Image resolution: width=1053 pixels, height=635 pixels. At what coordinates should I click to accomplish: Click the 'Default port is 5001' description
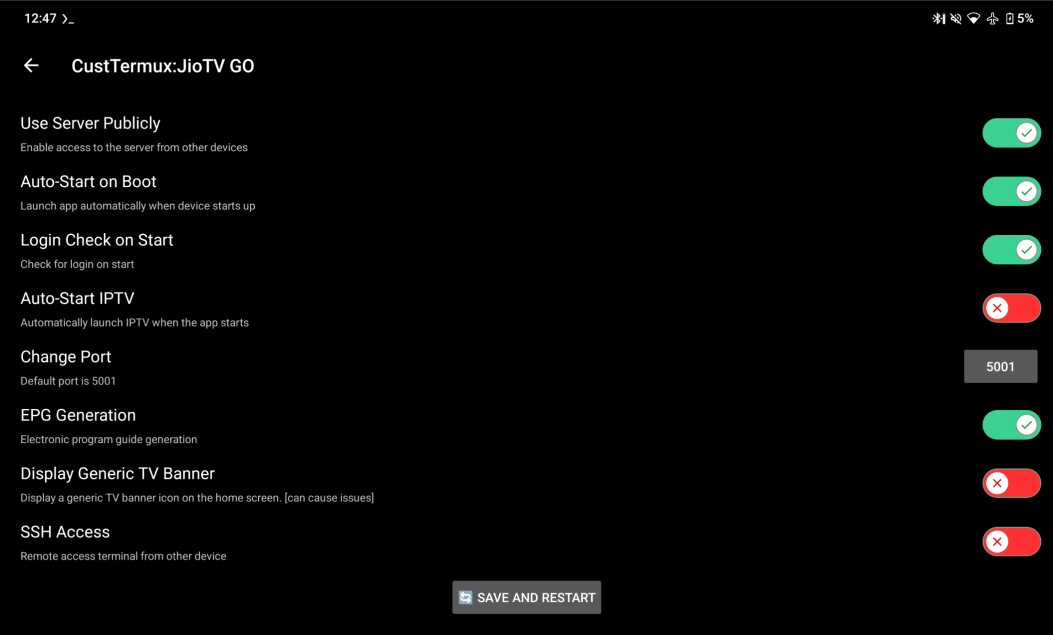[x=68, y=381]
